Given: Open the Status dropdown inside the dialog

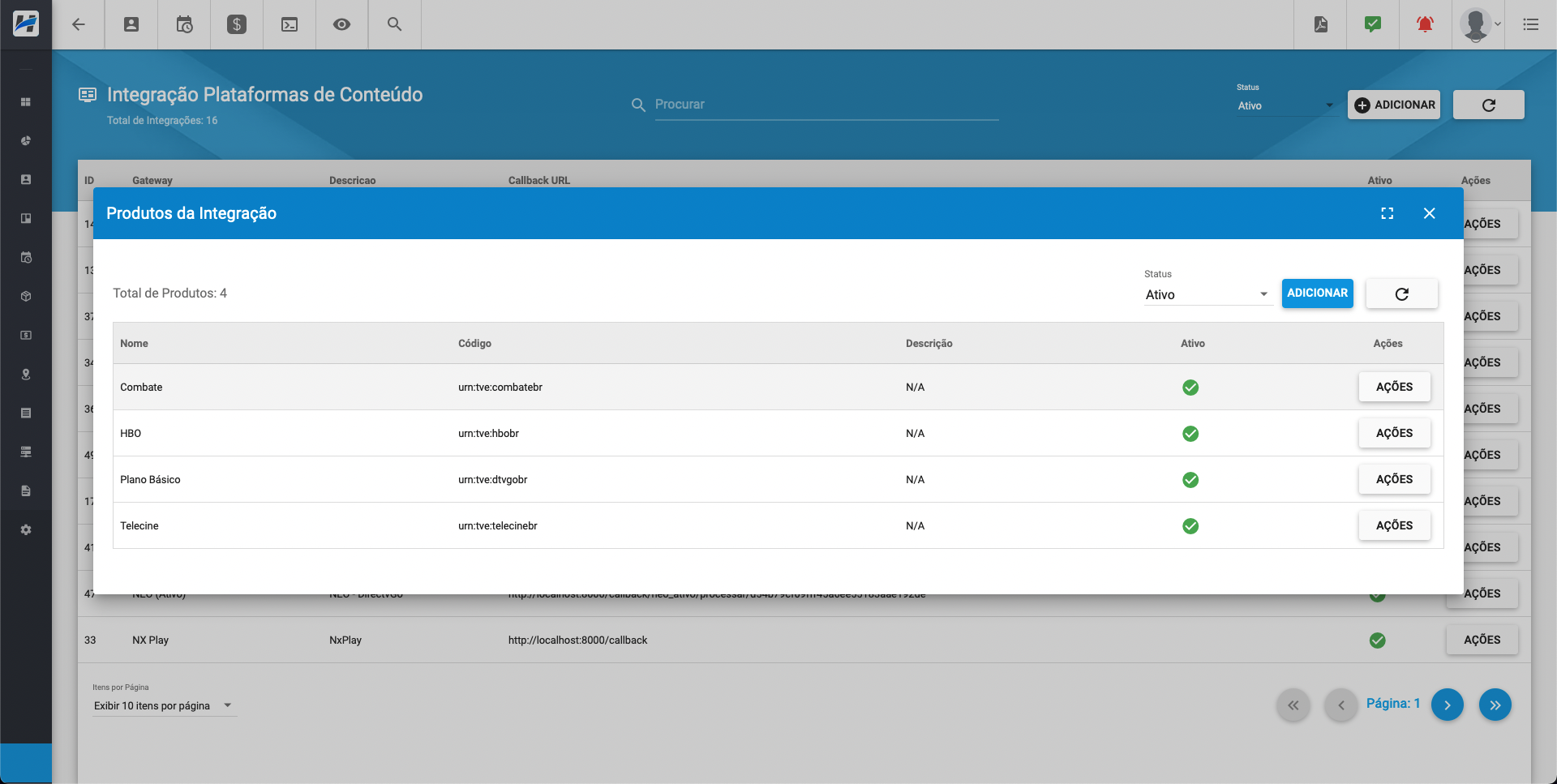Looking at the screenshot, I should 1207,294.
